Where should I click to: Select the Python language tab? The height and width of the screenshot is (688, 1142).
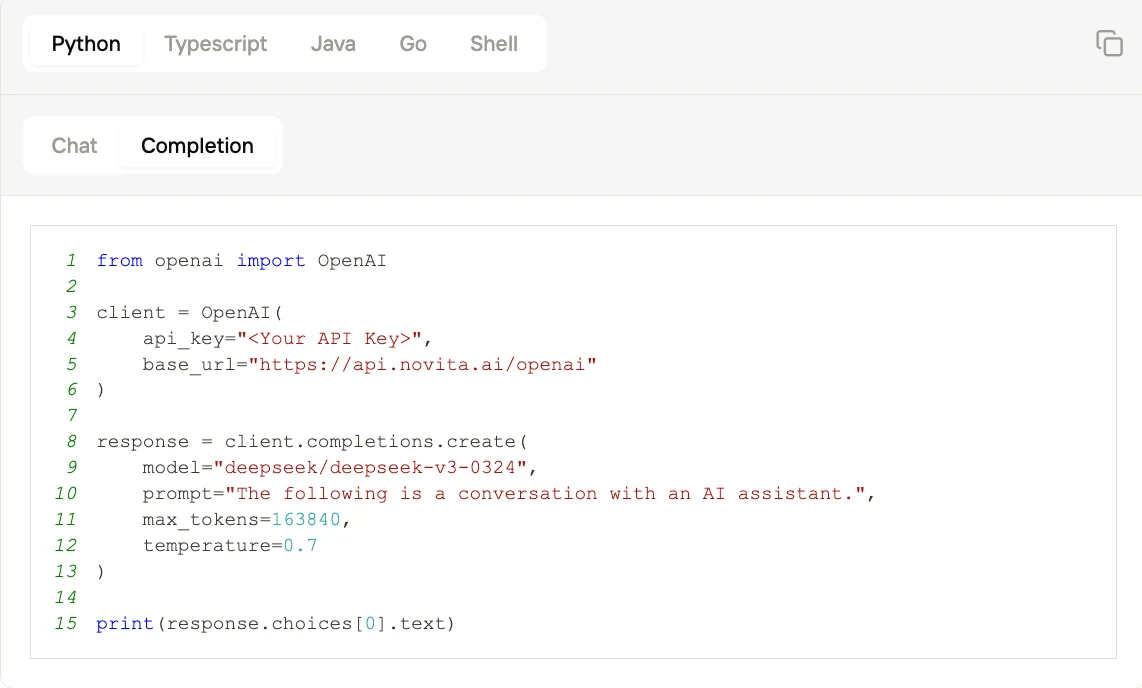(x=86, y=44)
